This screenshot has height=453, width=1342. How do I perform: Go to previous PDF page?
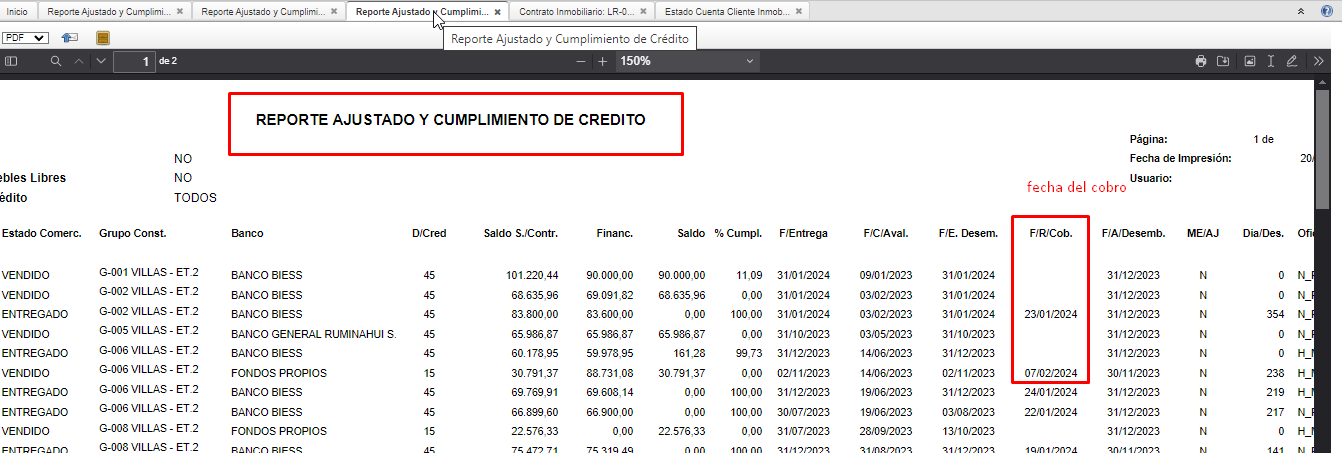(80, 62)
